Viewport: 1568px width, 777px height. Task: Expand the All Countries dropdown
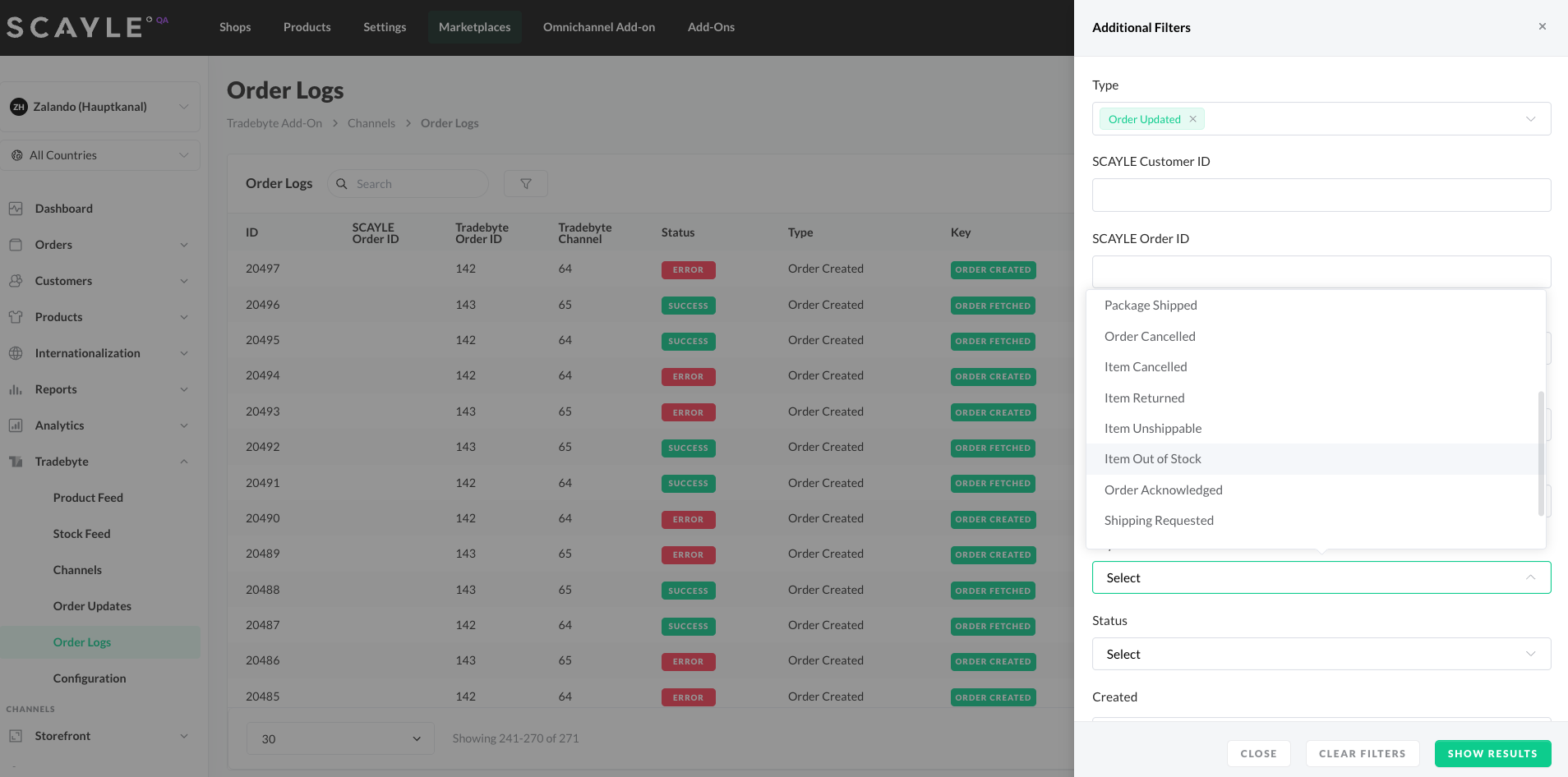[100, 155]
